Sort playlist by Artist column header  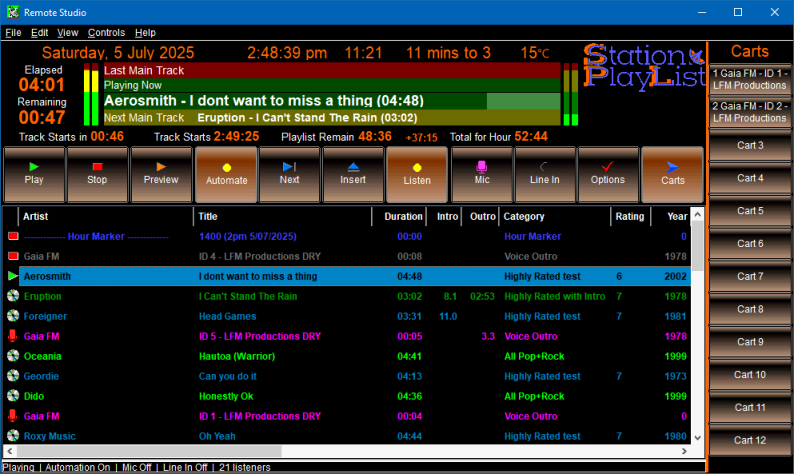[106, 216]
